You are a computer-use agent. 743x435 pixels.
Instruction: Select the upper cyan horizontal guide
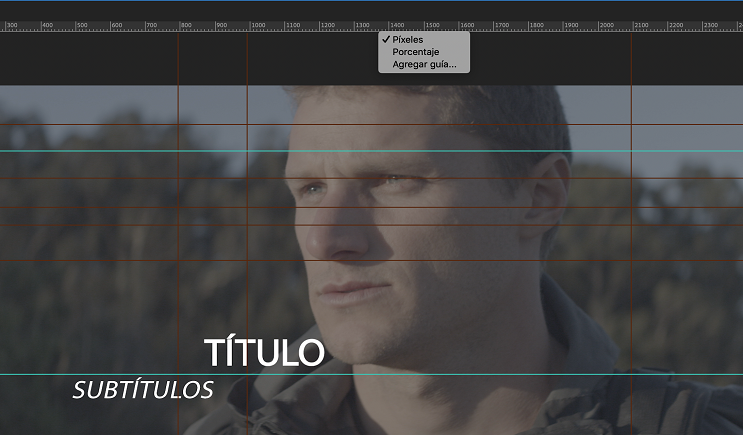(372, 151)
